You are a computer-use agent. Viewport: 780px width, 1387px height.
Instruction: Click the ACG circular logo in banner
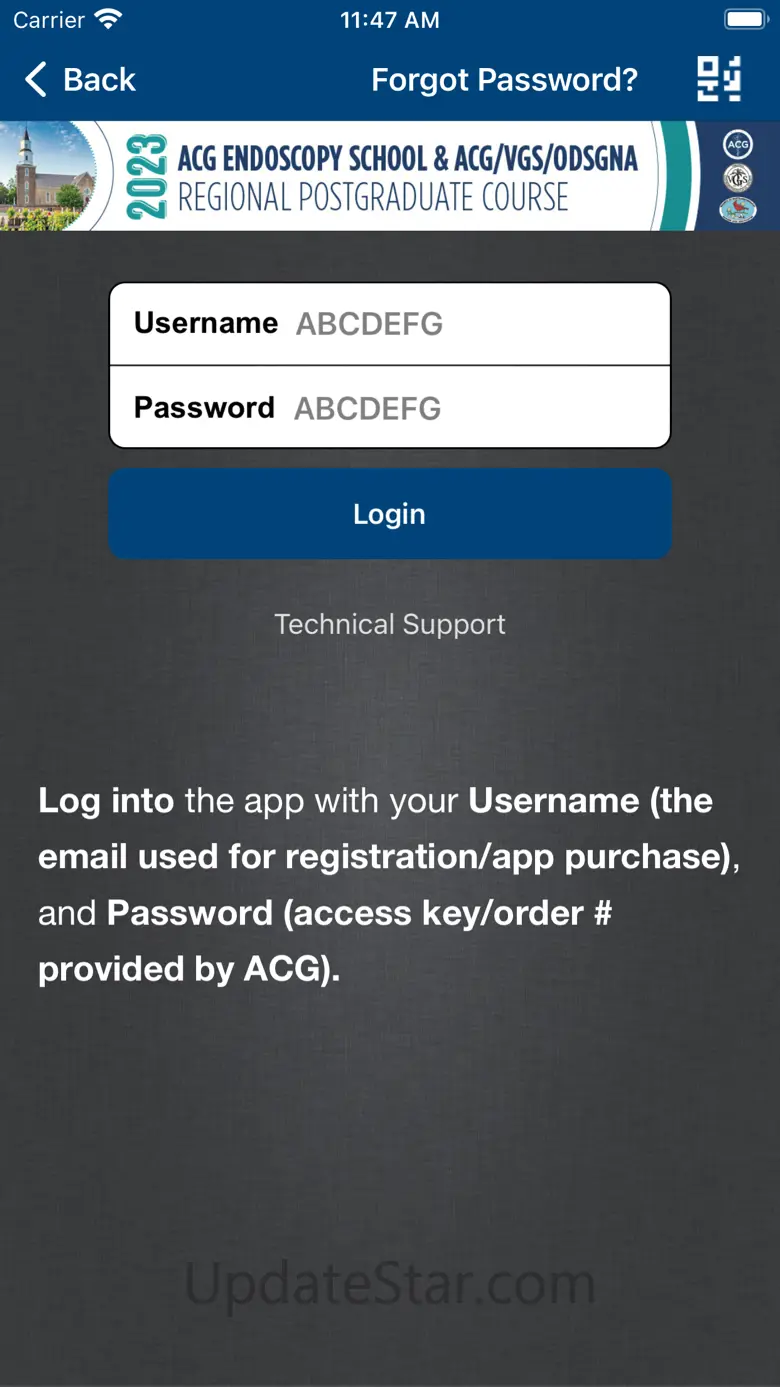click(738, 146)
